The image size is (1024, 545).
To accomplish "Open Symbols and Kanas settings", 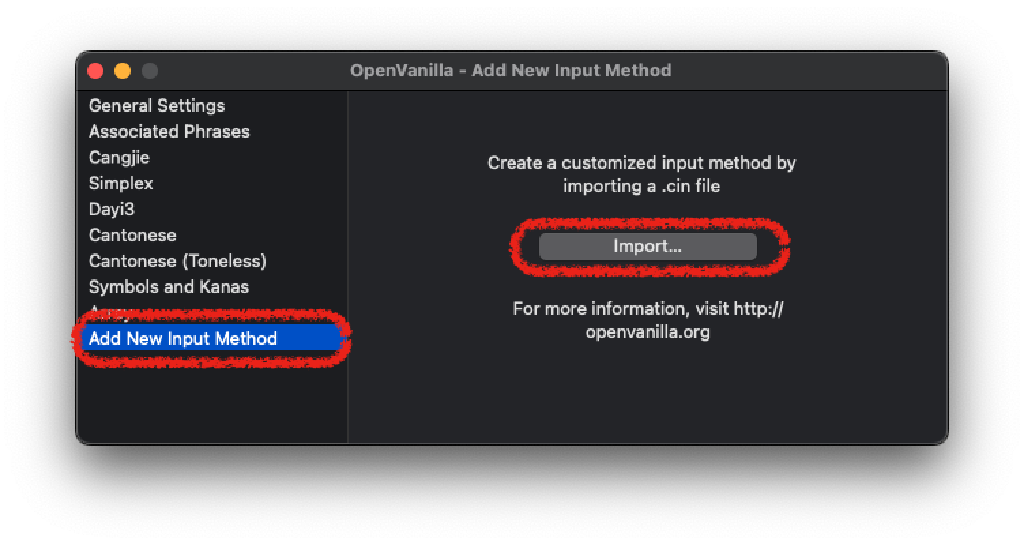I will [x=168, y=288].
